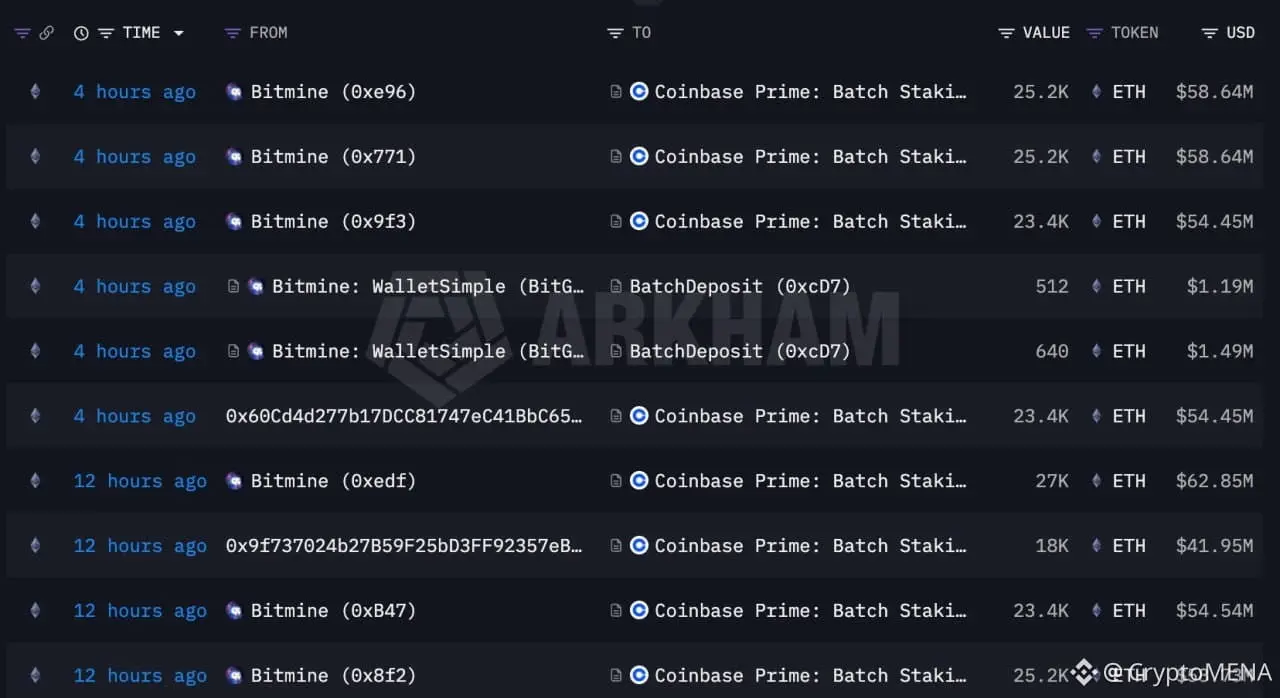This screenshot has height=698, width=1280.
Task: Open Bitmine (0xedf) sender link
Action: (x=333, y=481)
